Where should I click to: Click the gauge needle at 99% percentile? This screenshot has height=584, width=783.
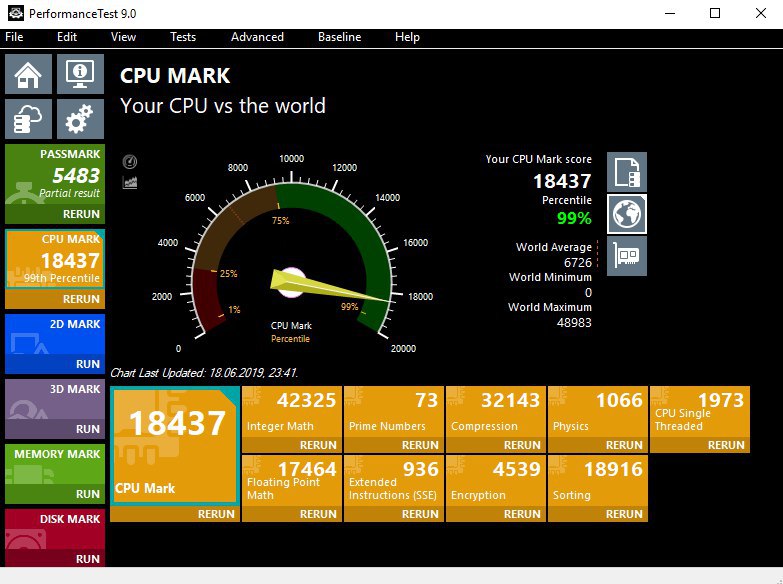[x=330, y=287]
